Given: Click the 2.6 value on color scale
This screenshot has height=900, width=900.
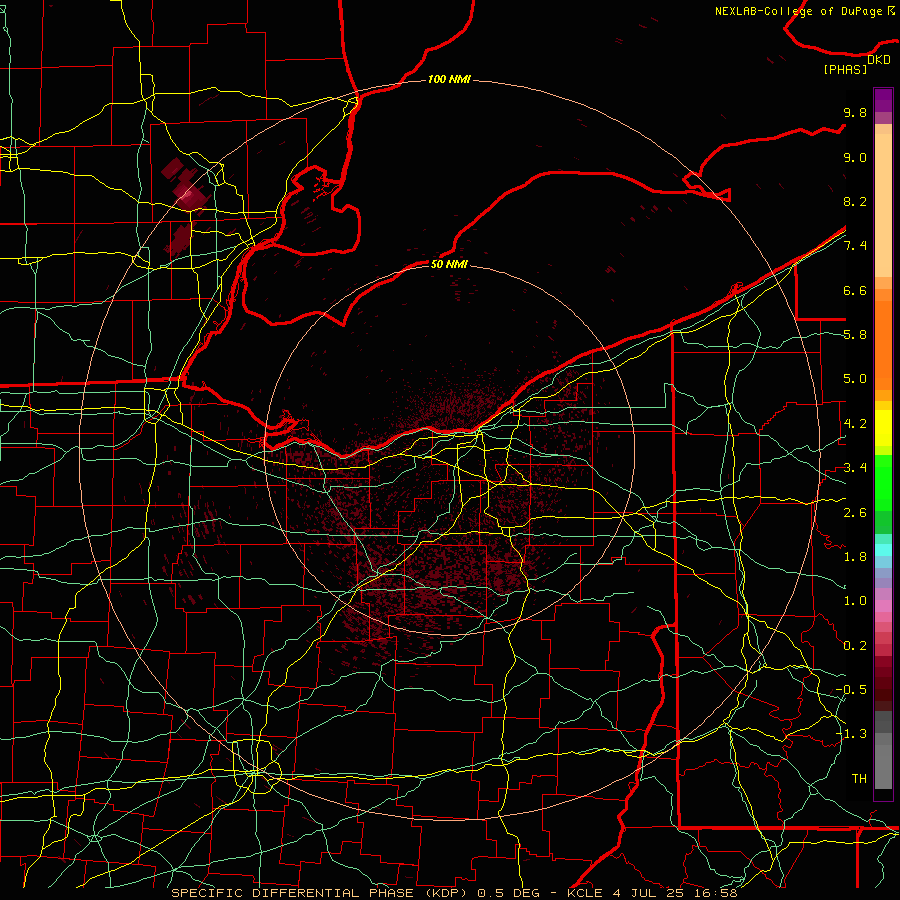Looking at the screenshot, I should tap(855, 513).
